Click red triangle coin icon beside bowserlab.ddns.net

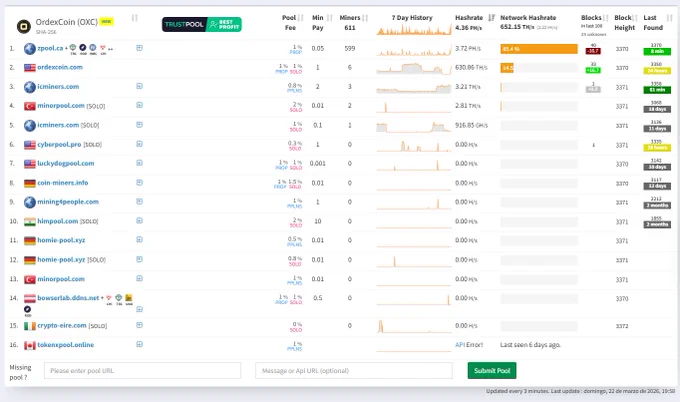pos(109,298)
